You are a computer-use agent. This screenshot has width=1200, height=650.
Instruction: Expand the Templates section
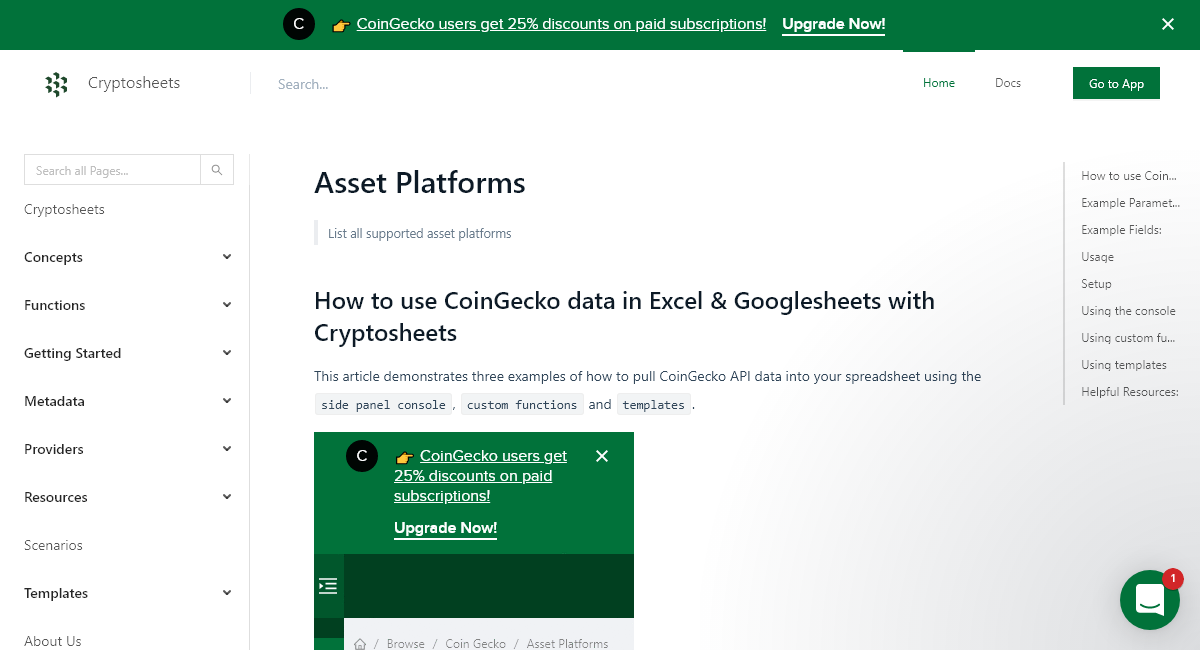coord(226,592)
